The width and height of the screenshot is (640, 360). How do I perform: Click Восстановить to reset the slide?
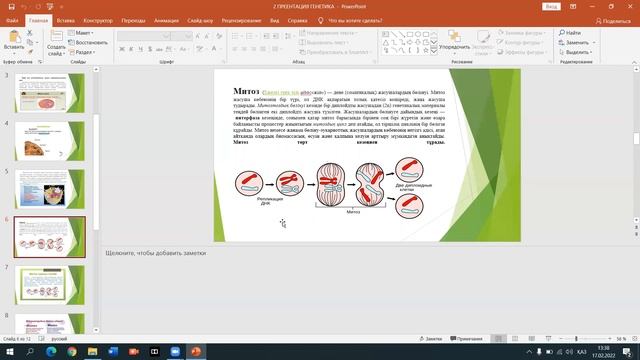click(88, 42)
